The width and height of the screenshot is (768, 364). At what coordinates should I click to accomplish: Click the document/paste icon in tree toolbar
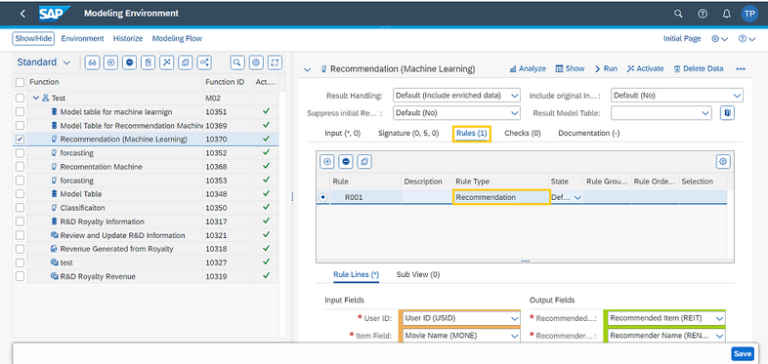point(148,62)
